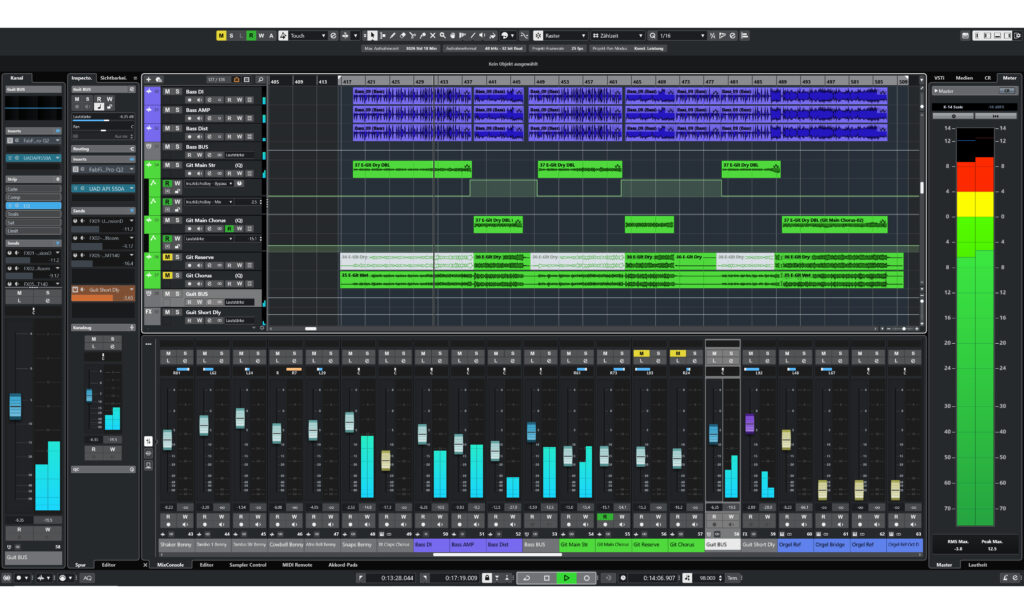Click the tempo value field showing 98.000
1024x614 pixels.
click(x=708, y=577)
